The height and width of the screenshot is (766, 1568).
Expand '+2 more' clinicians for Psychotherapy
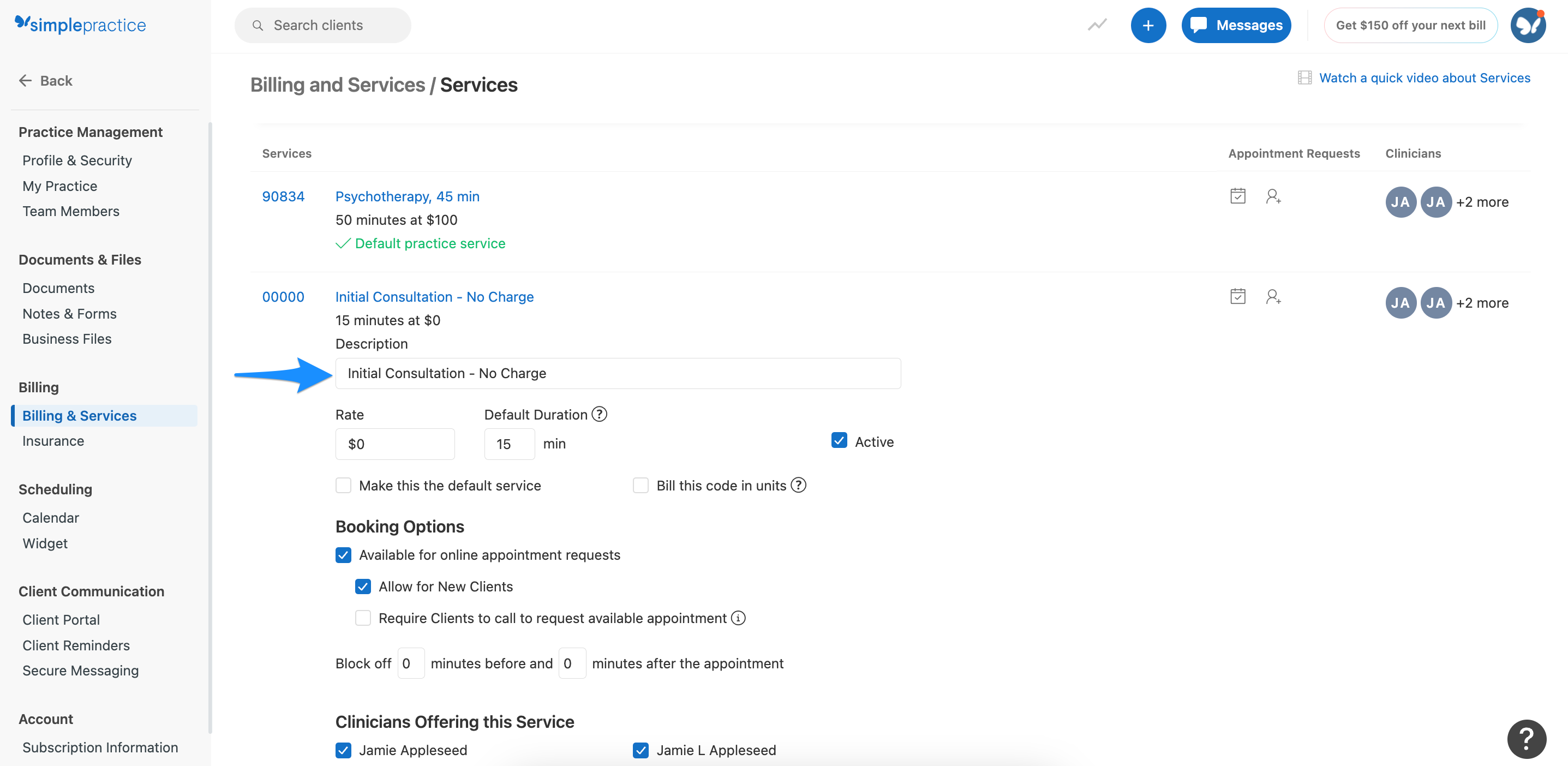[1482, 201]
